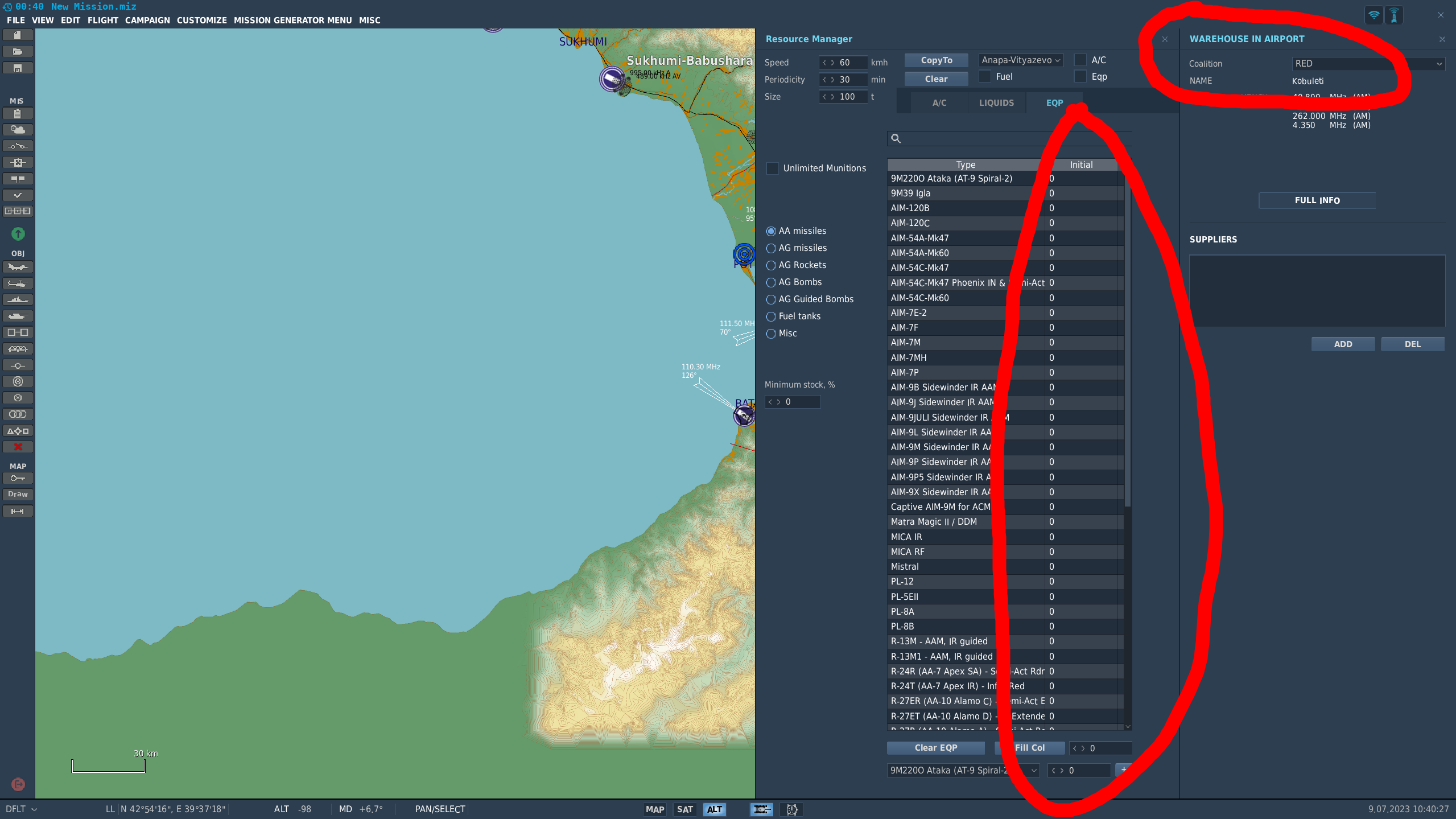
Task: Tick the Eqp copy checkbox
Action: tap(1080, 77)
